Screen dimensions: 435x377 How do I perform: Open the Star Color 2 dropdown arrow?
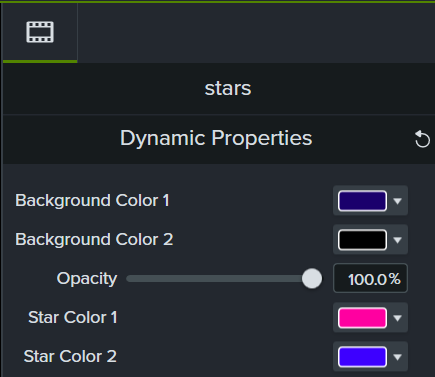coord(397,357)
